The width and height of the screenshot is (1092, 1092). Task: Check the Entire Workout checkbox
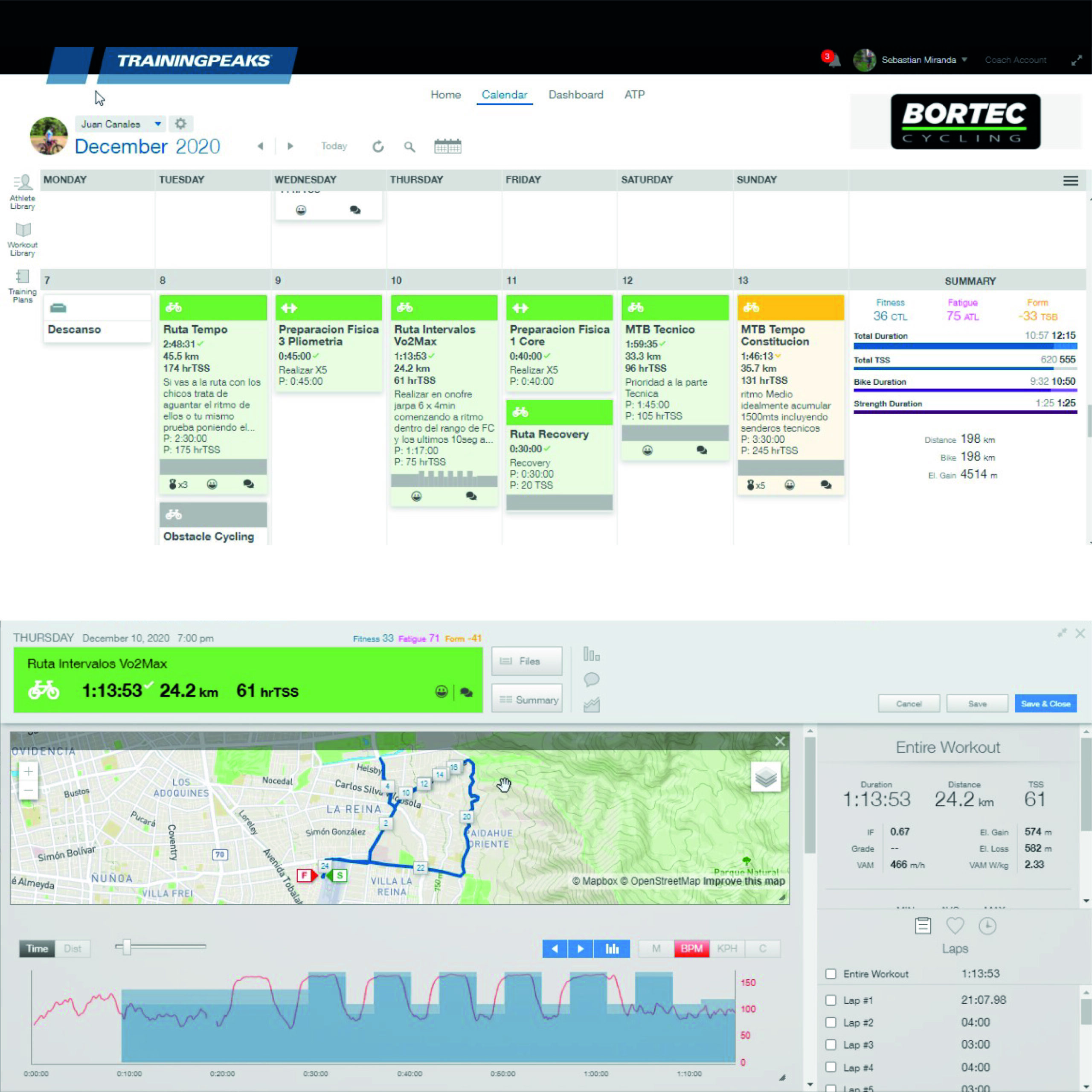[x=831, y=974]
